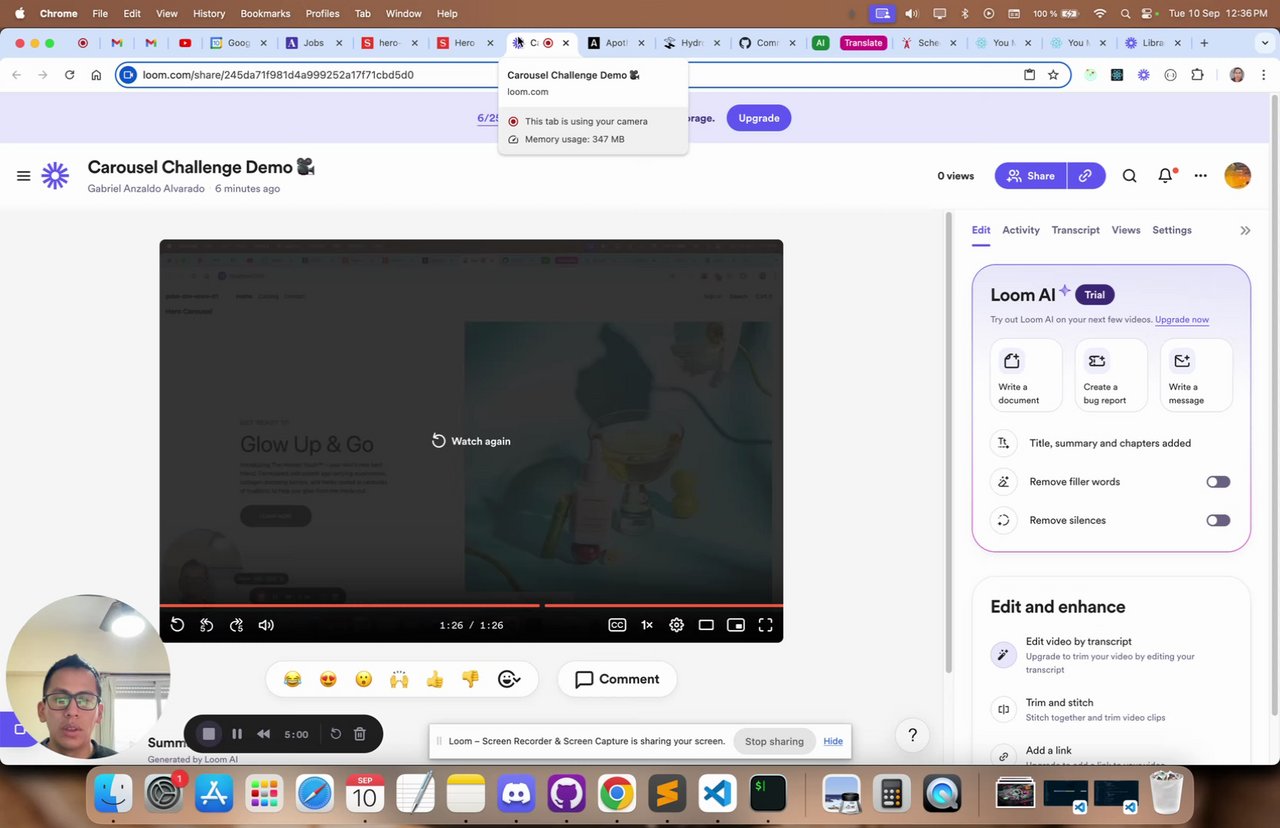Open the Transcript tab
1280x828 pixels.
[x=1075, y=230]
